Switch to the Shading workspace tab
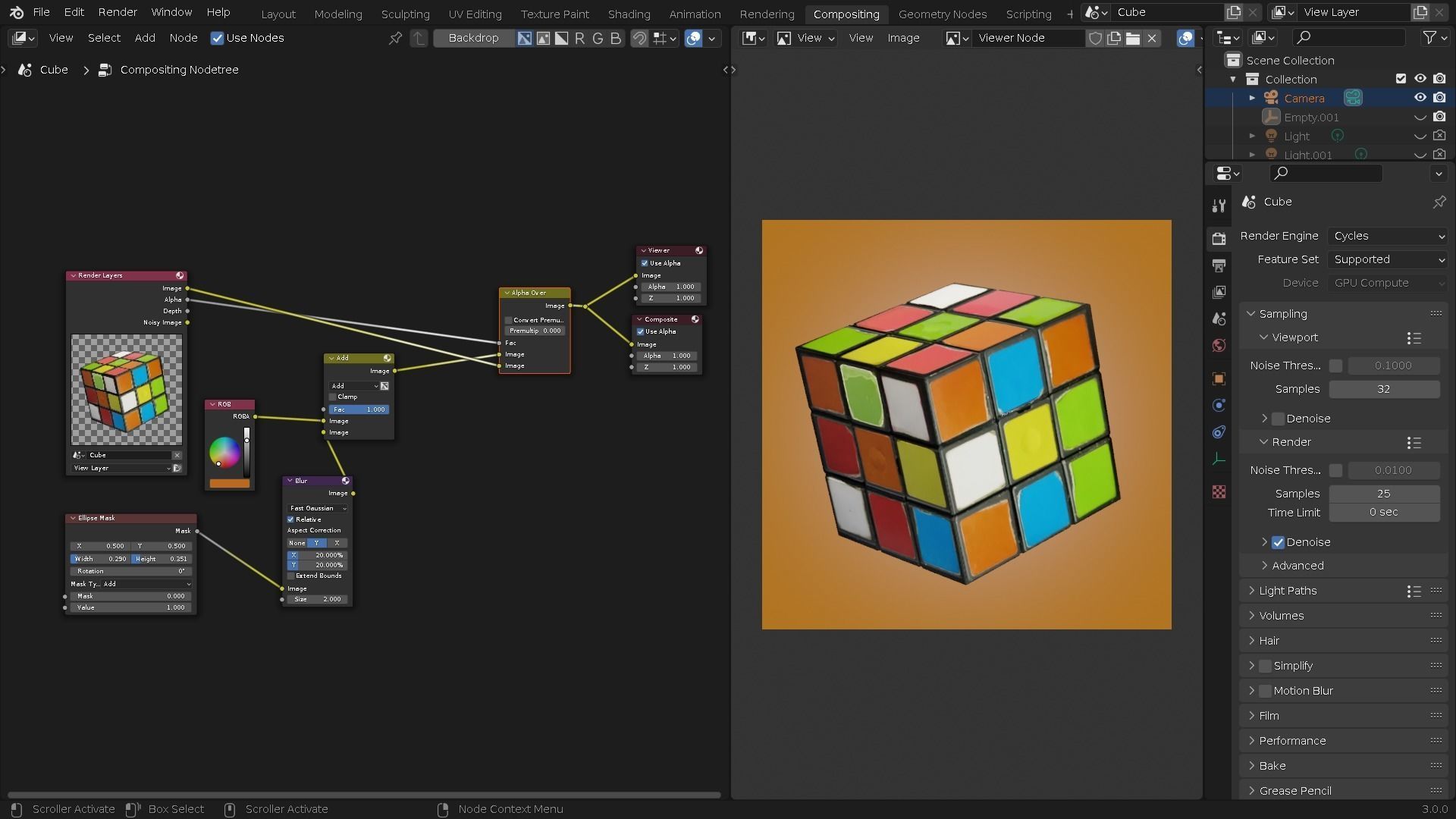 point(629,14)
